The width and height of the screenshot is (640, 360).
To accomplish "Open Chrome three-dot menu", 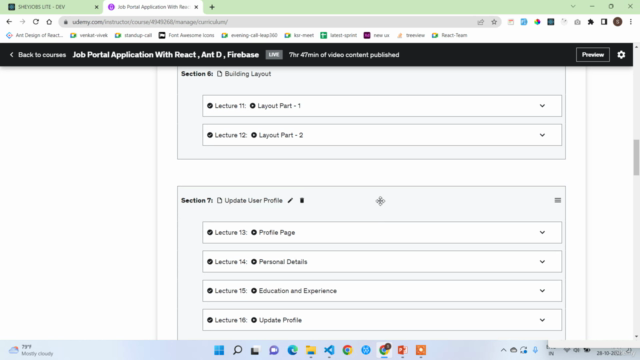I will click(x=631, y=22).
